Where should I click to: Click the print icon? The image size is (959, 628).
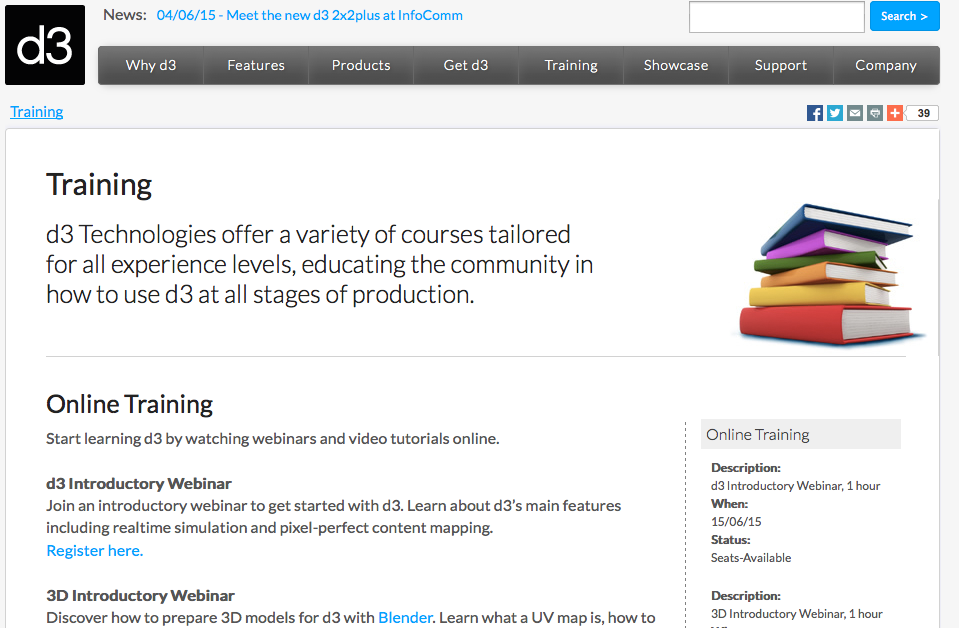tap(875, 113)
